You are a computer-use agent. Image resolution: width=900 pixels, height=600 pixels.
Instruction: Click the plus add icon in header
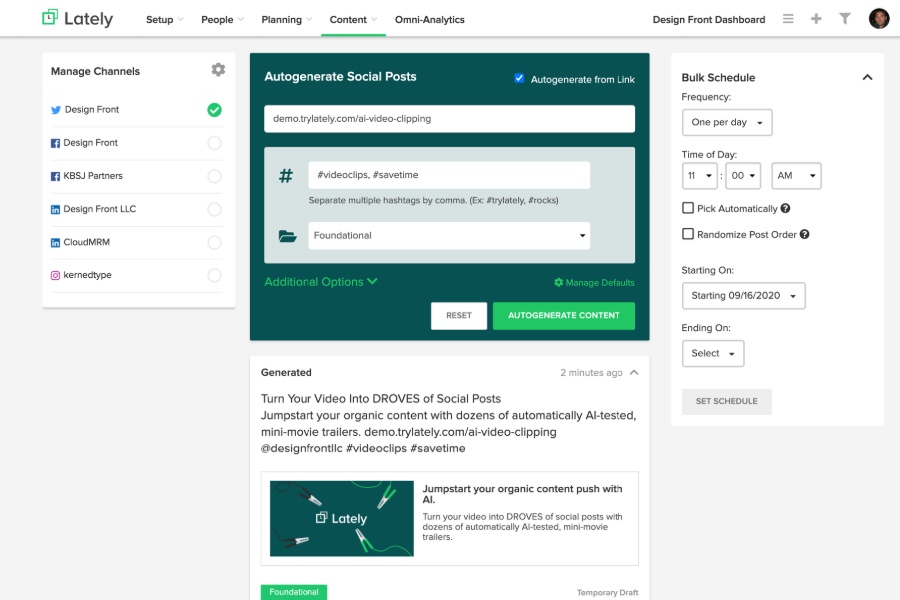pyautogui.click(x=816, y=19)
